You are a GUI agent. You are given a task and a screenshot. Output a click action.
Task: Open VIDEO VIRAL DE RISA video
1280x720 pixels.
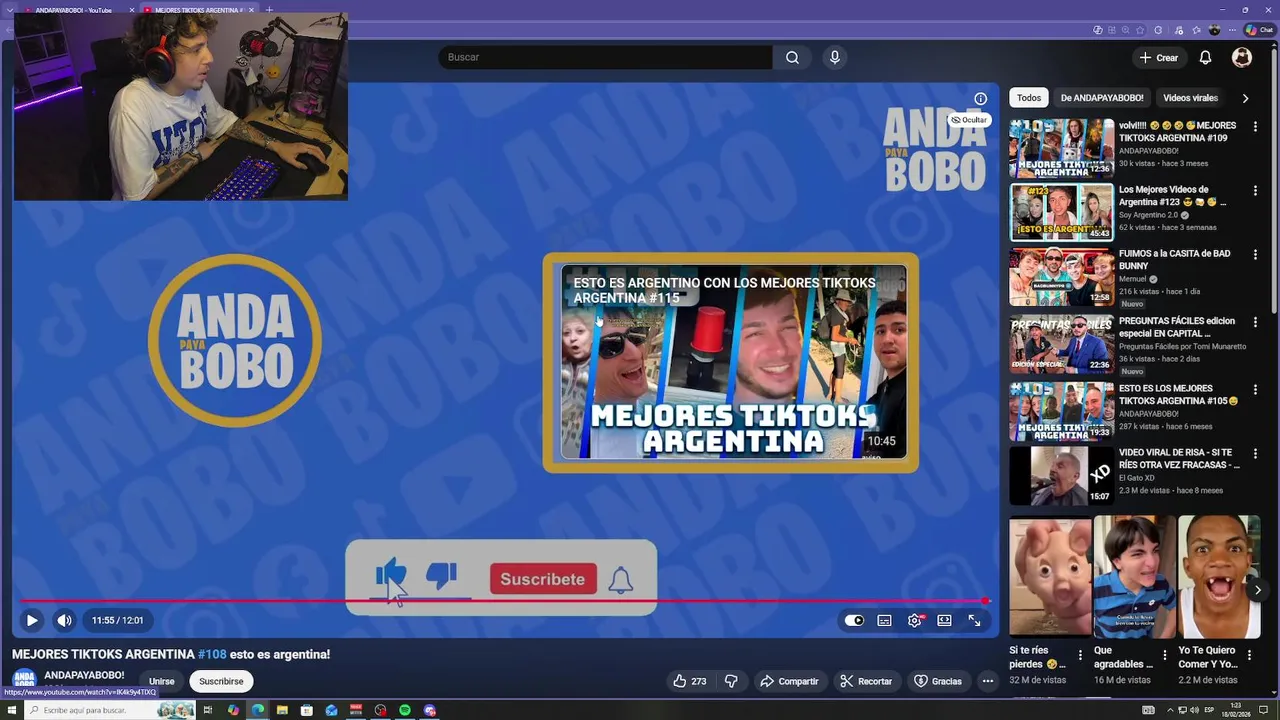[1061, 476]
